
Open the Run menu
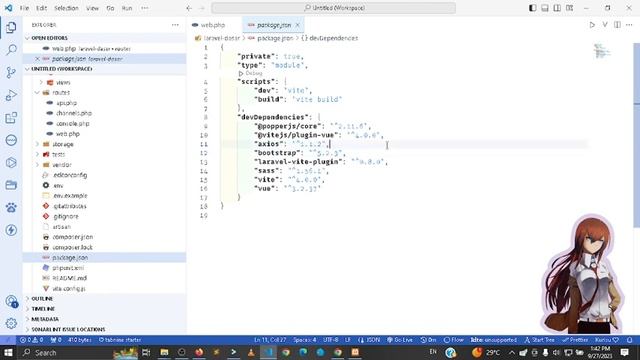[127, 8]
